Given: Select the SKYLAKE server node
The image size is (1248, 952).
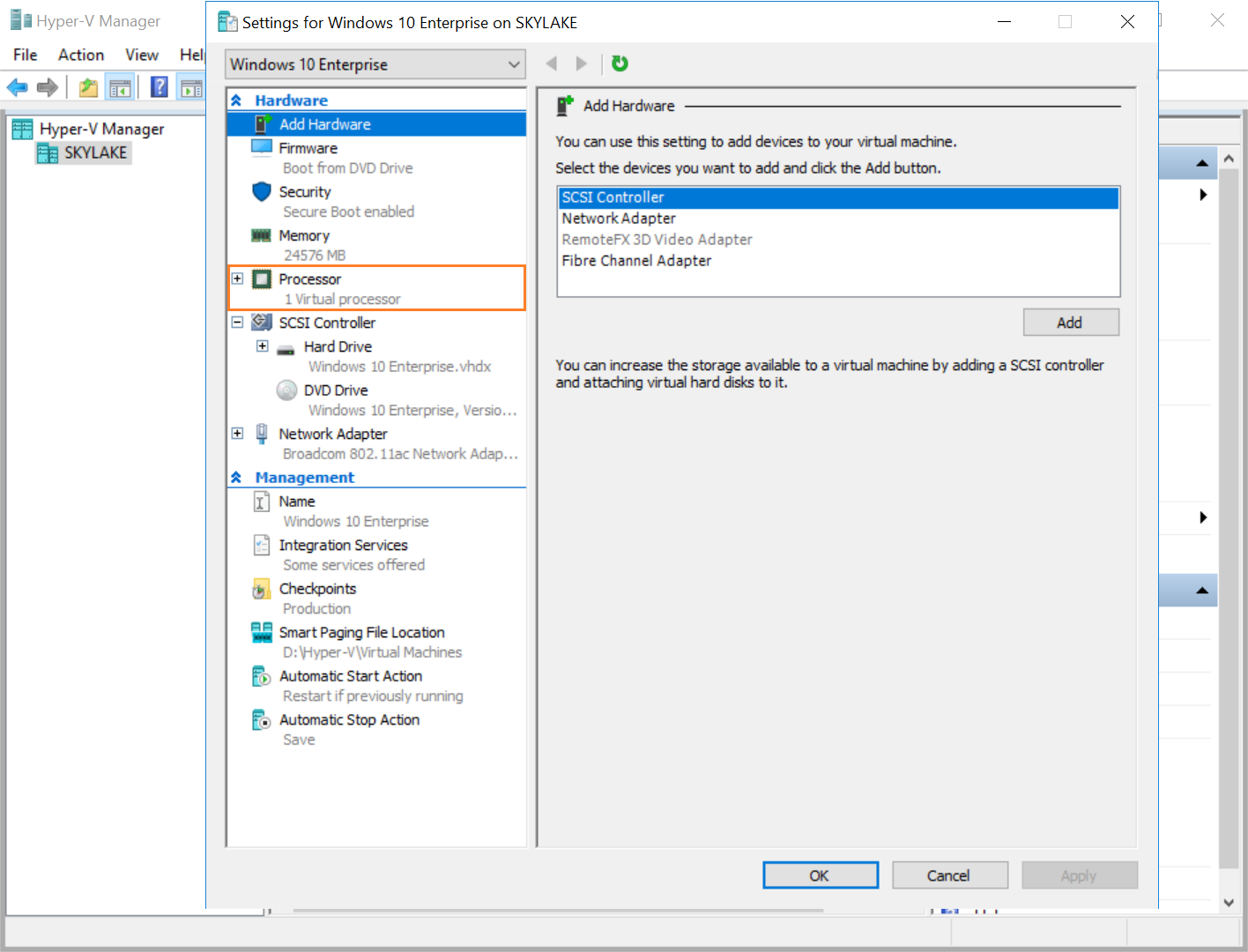Looking at the screenshot, I should pyautogui.click(x=95, y=152).
